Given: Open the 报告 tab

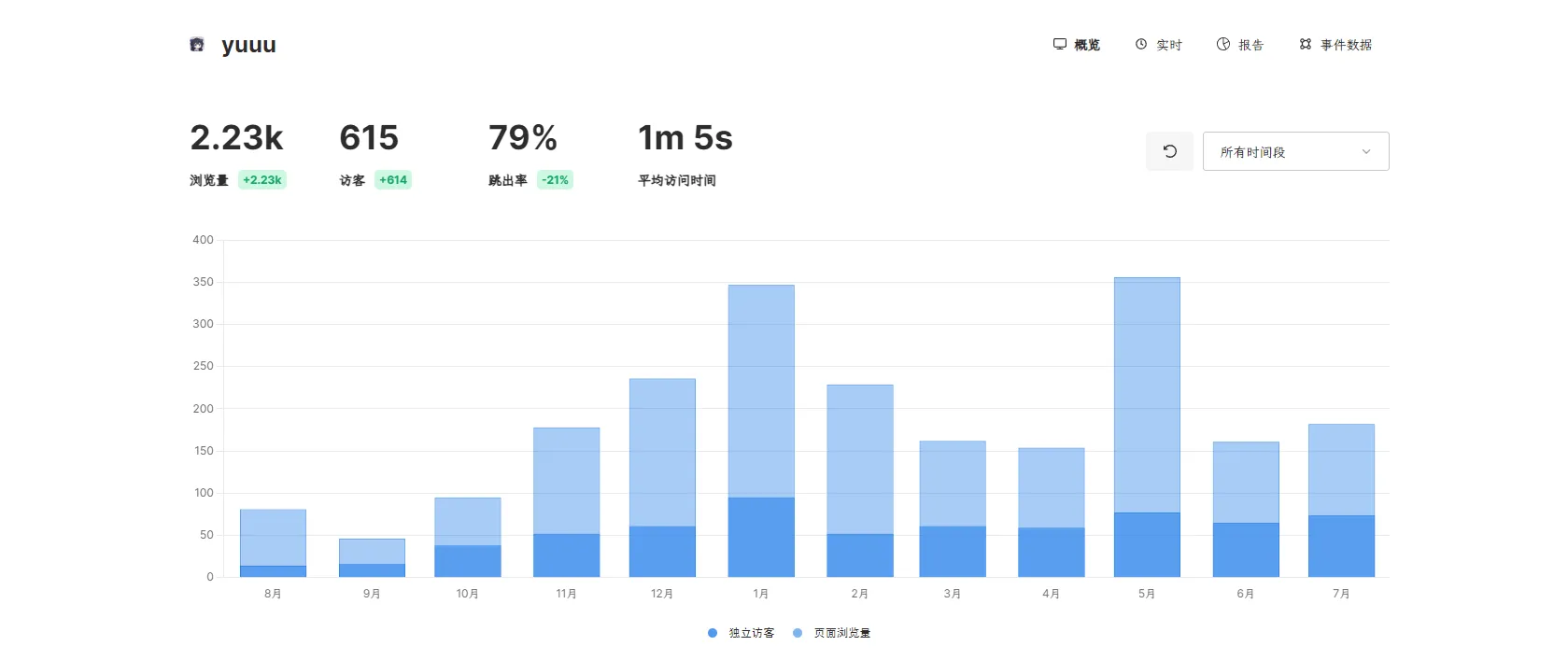Looking at the screenshot, I should coord(1250,45).
